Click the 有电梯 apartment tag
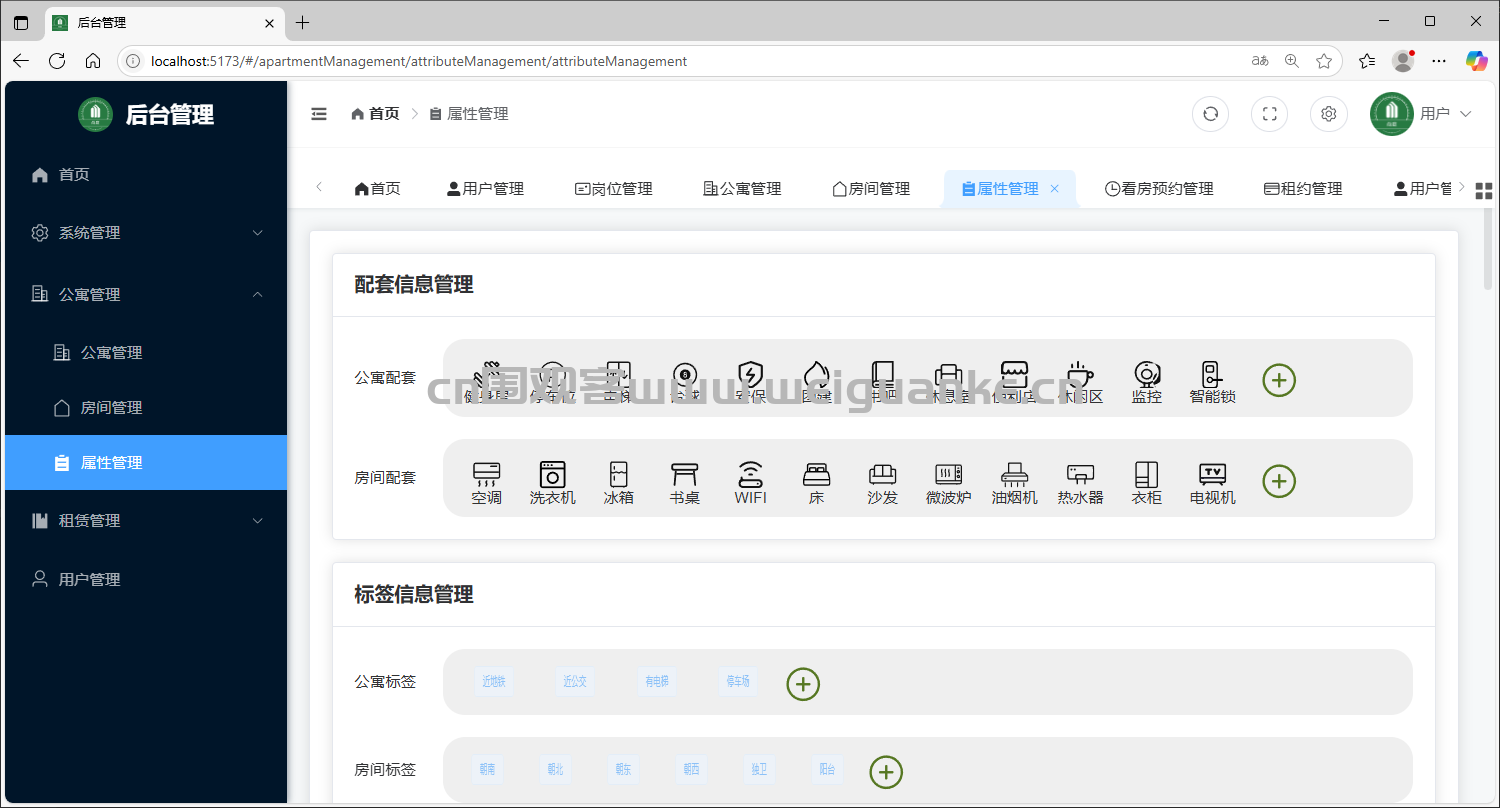Viewport: 1500px width, 808px height. coord(656,682)
